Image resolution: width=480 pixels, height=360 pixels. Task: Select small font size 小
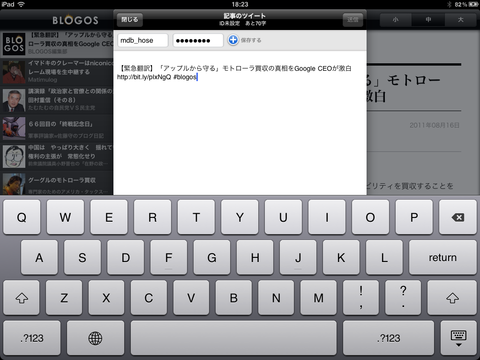(395, 20)
